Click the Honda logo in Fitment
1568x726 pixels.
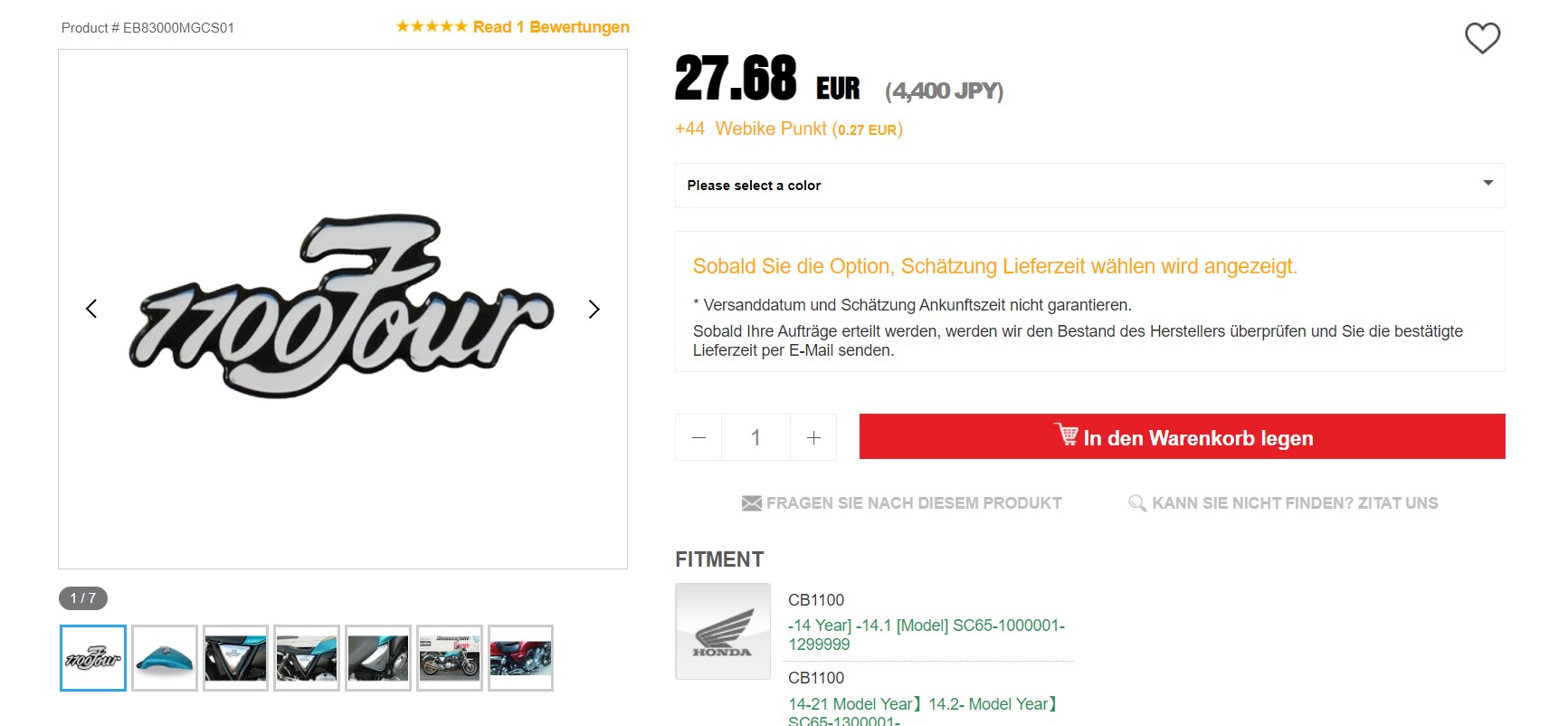(x=722, y=631)
